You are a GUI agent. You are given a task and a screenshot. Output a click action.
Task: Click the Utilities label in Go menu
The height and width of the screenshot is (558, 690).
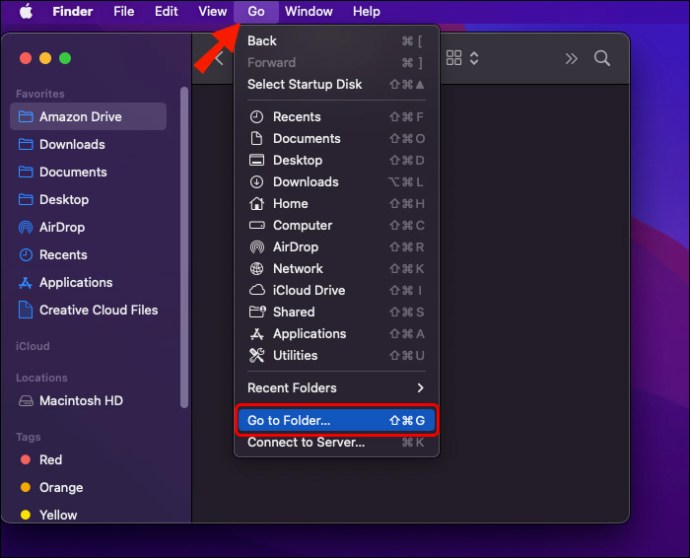[x=295, y=355]
